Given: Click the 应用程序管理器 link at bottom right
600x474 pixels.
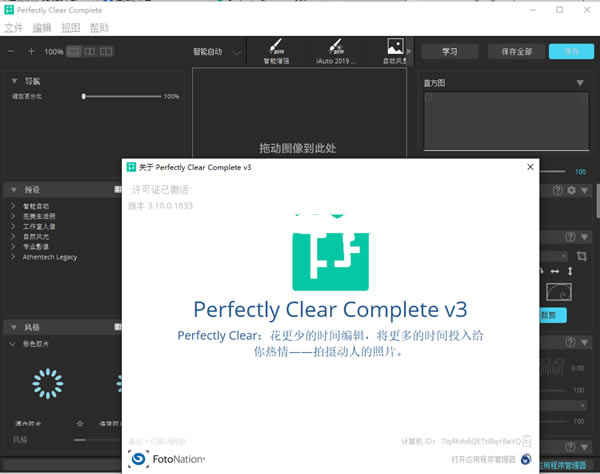Looking at the screenshot, I should point(562,465).
